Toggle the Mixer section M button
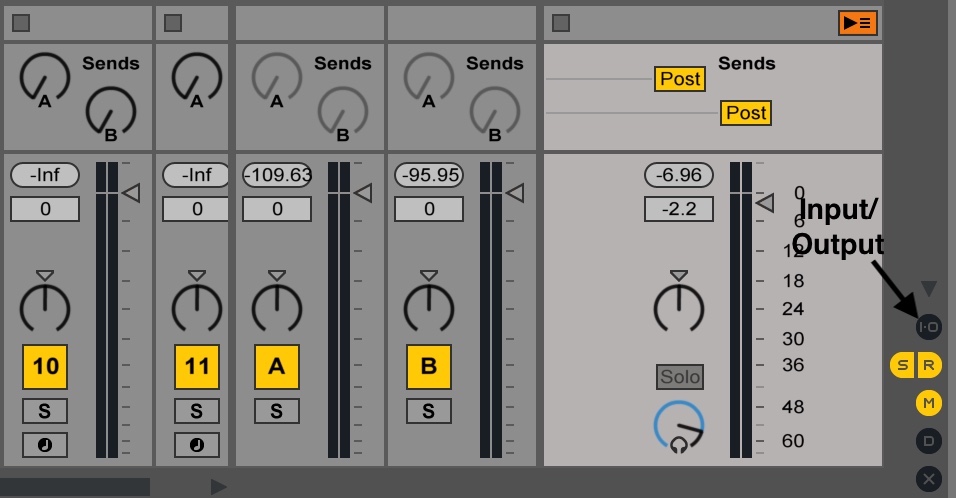Screen dimensions: 956x498 point(929,403)
